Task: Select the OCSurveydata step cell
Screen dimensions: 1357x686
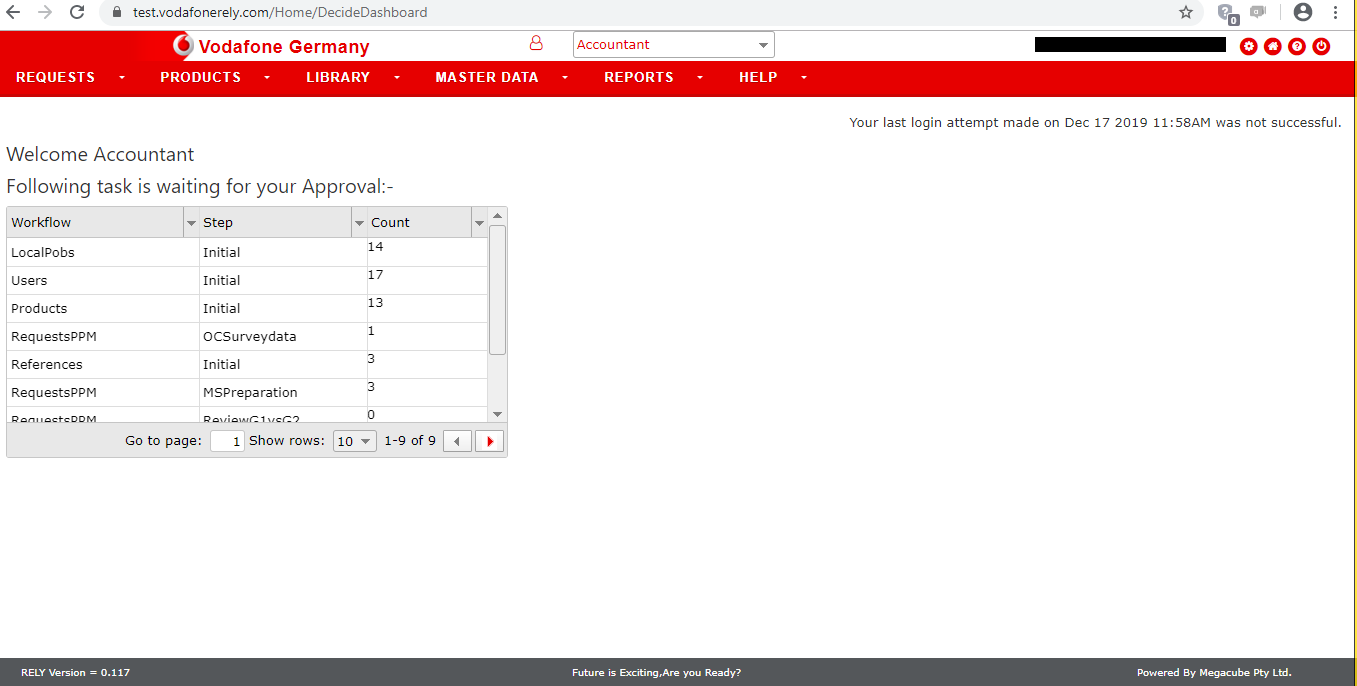Action: pos(283,336)
